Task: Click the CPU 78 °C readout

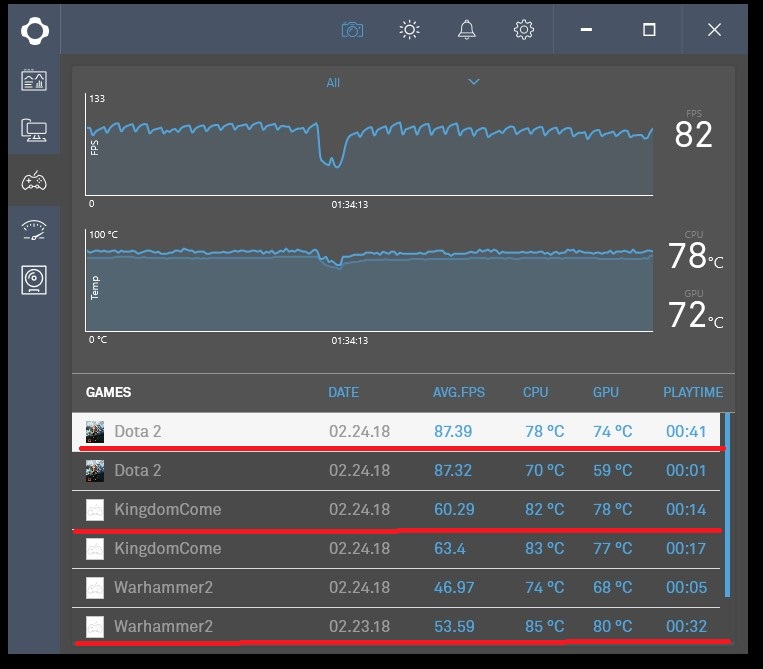Action: 695,255
